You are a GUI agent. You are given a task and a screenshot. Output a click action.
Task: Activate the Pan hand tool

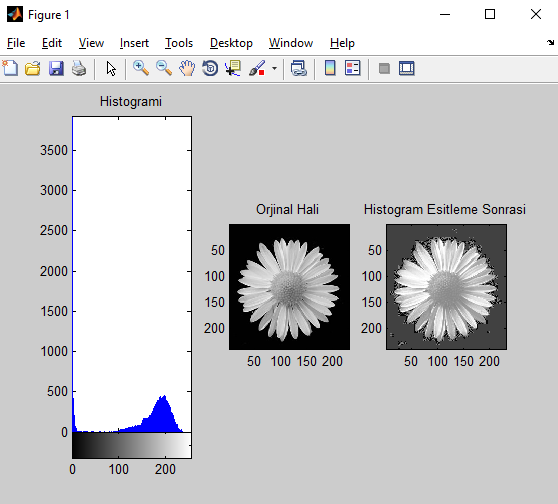[187, 68]
